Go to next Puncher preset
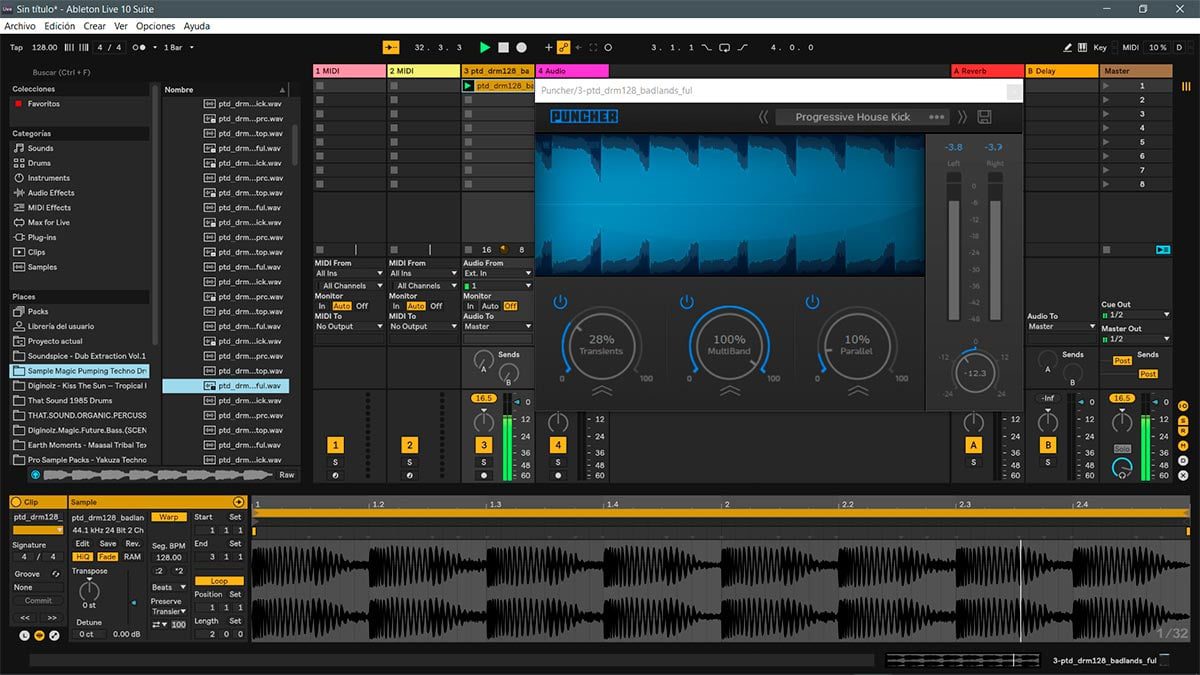The image size is (1200, 675). 962,117
